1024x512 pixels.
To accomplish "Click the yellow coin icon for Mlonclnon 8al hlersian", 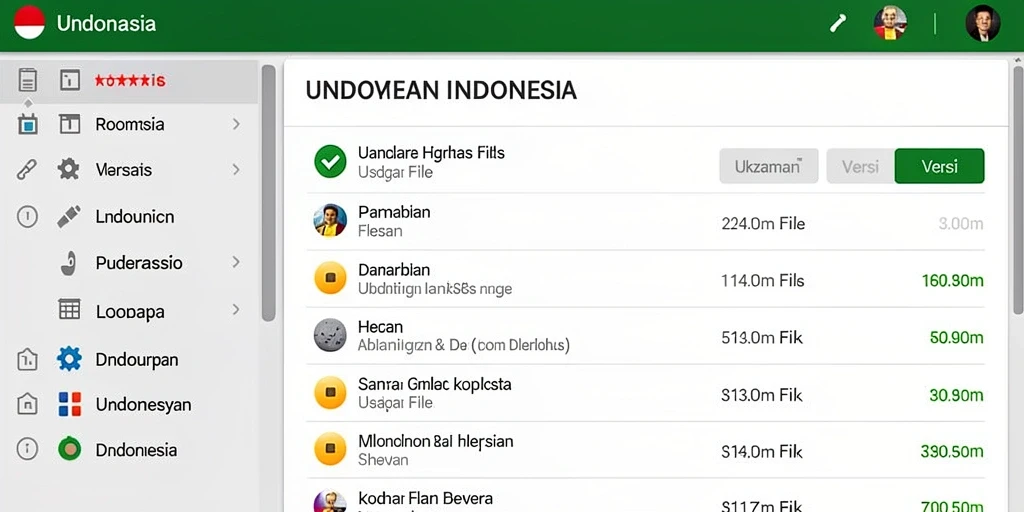I will click(x=330, y=450).
